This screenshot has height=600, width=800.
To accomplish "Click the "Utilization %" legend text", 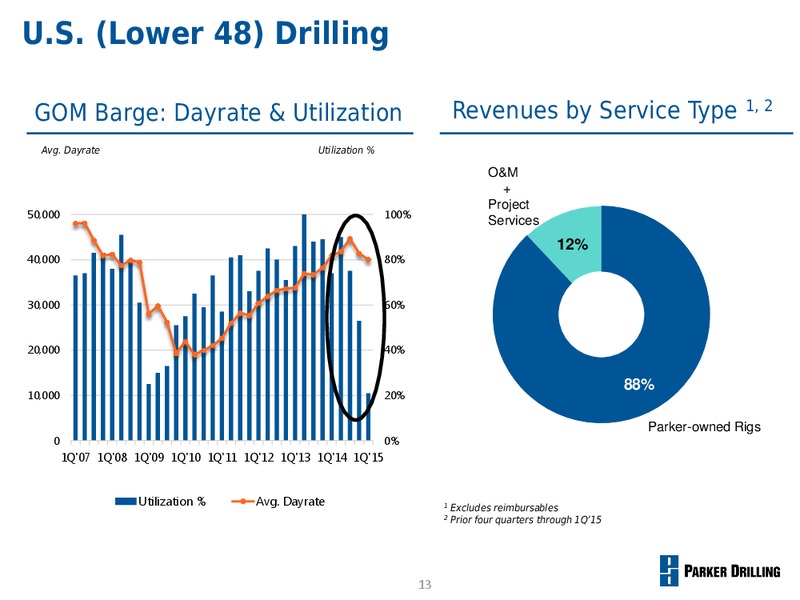I will [x=172, y=502].
